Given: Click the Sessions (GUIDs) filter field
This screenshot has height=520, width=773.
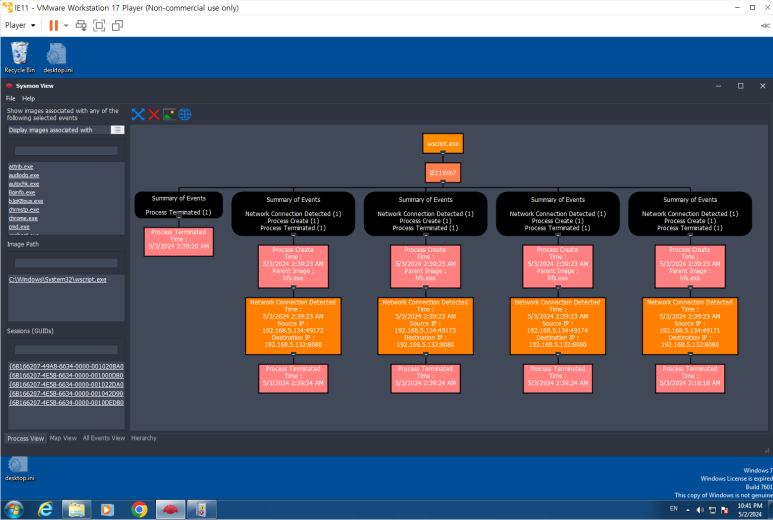Looking at the screenshot, I should click(x=66, y=349).
